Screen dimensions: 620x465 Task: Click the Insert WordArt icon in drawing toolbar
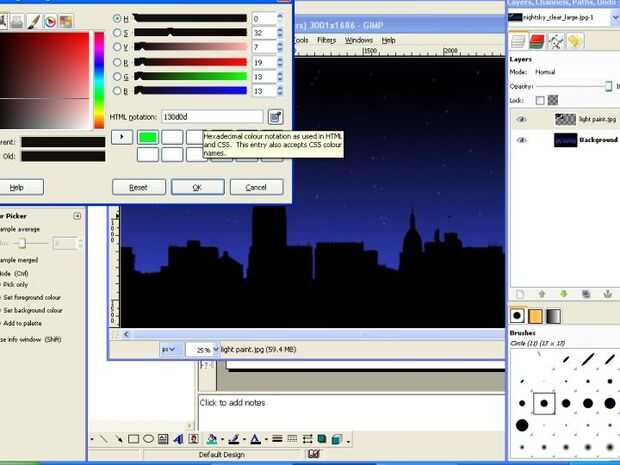pyautogui.click(x=178, y=439)
